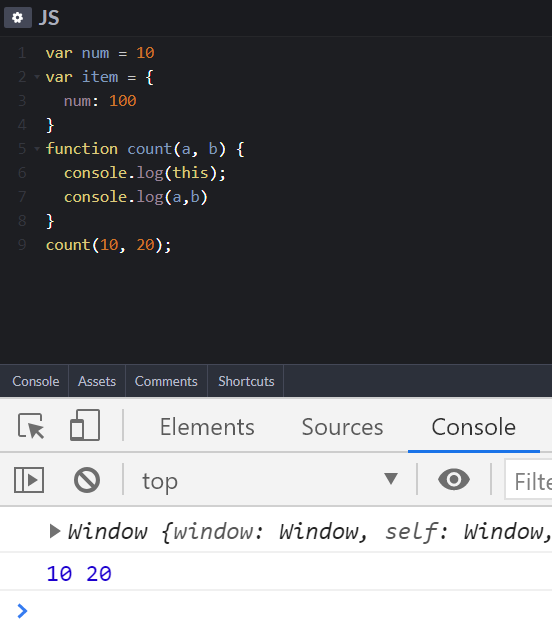
Task: Collapse the count function fold arrow on line 5
Action: point(37,149)
